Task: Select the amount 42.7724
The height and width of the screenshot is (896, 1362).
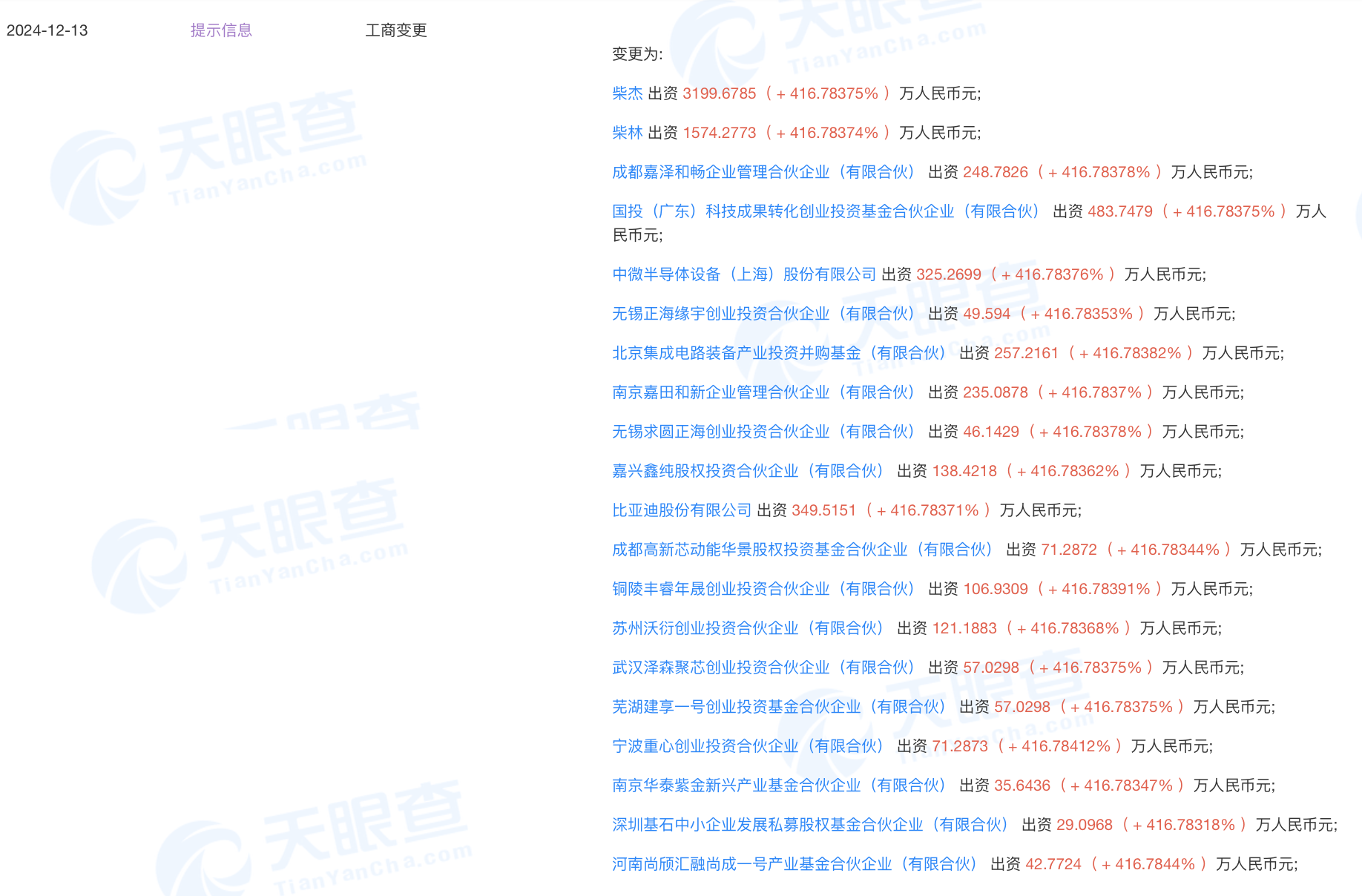Action: (1053, 864)
